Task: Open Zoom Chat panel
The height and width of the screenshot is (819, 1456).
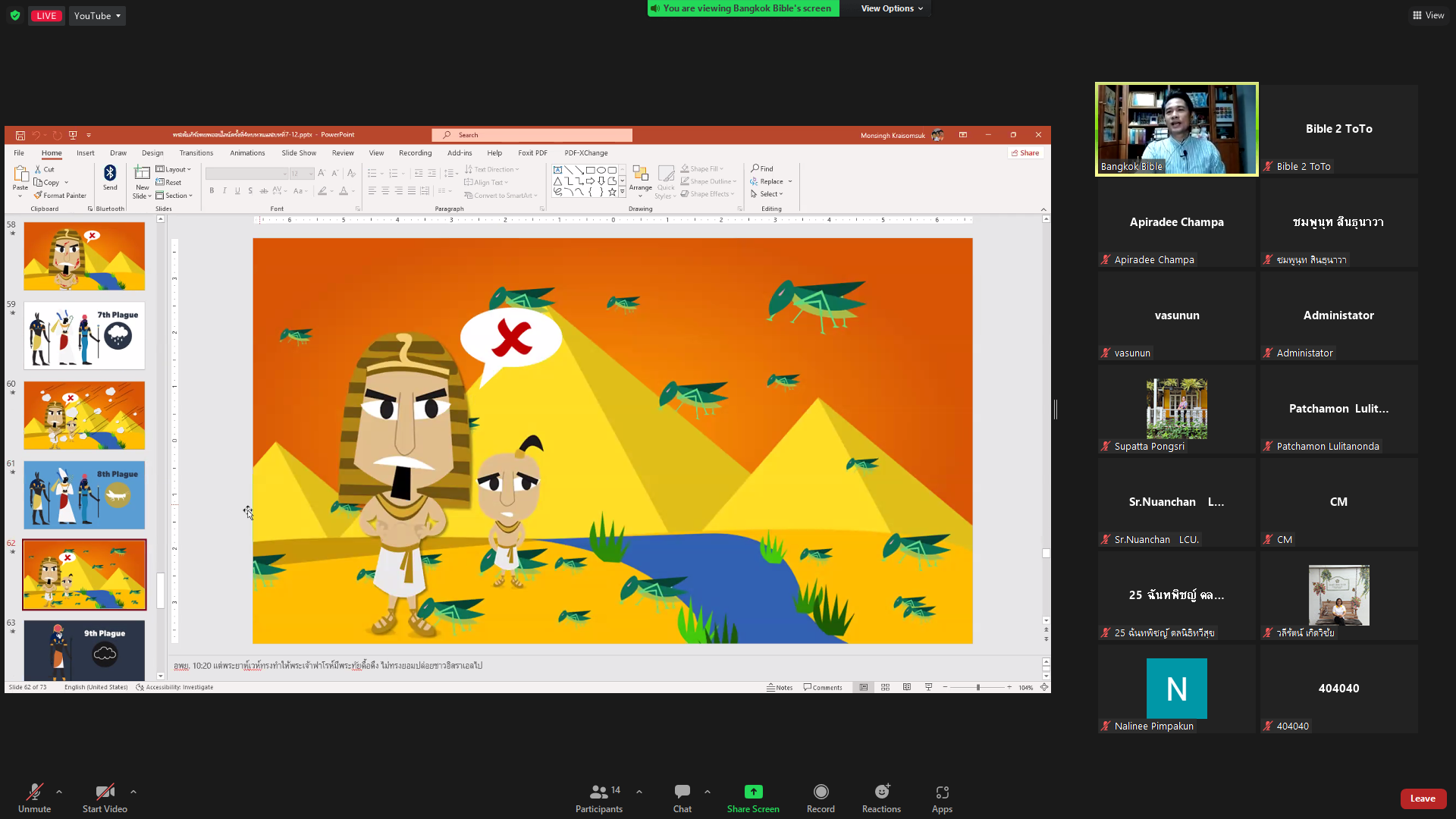Action: [682, 799]
